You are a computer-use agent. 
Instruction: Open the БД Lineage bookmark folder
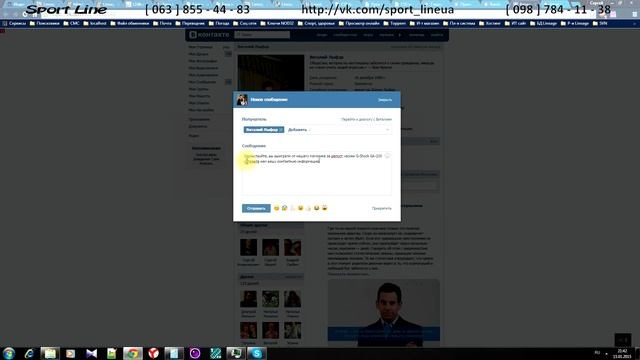pos(544,24)
